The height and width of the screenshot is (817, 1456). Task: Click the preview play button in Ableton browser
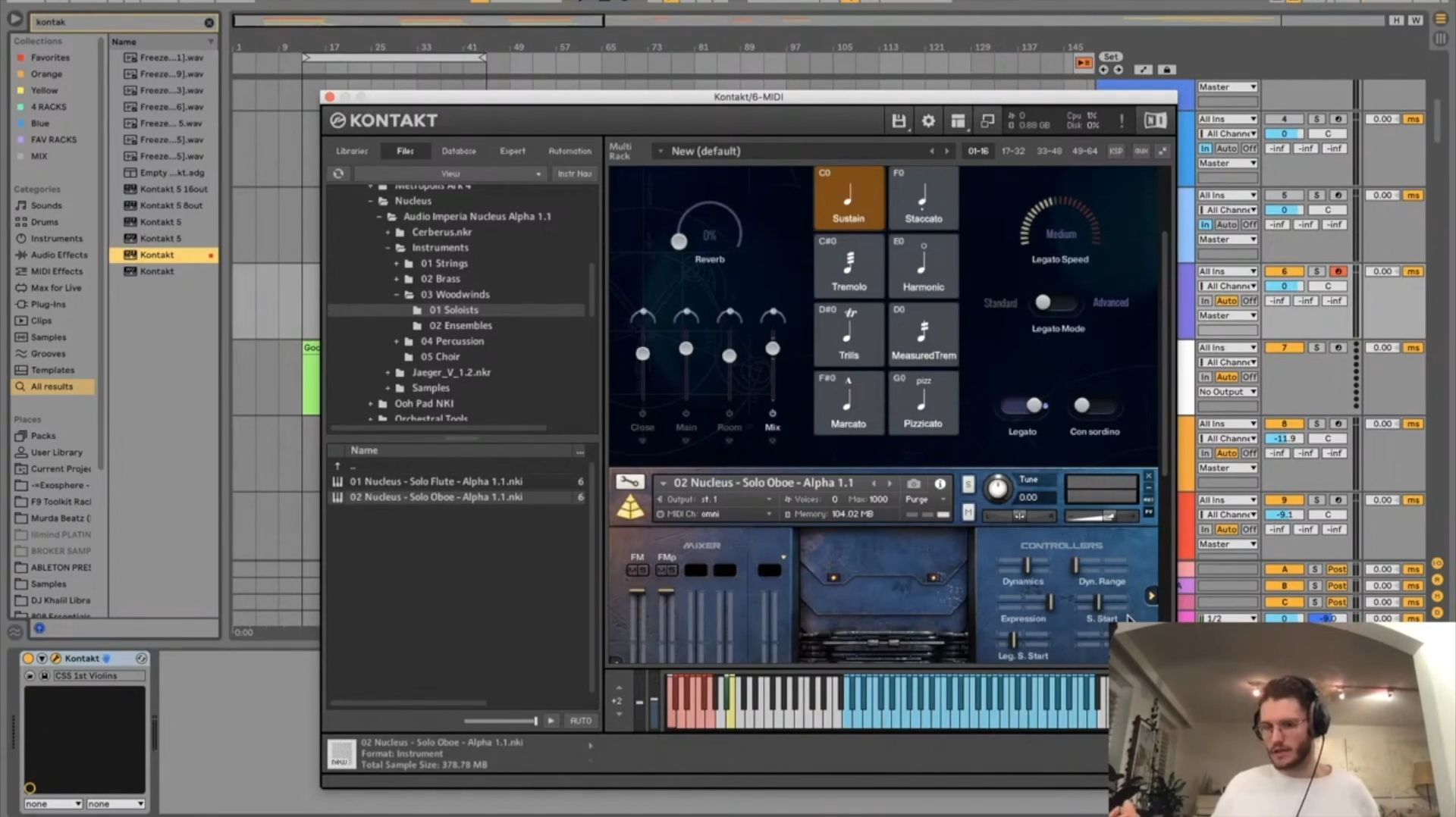point(39,628)
